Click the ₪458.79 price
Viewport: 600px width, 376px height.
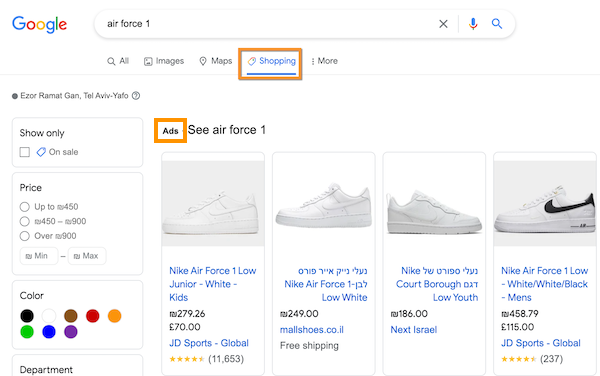click(x=520, y=314)
